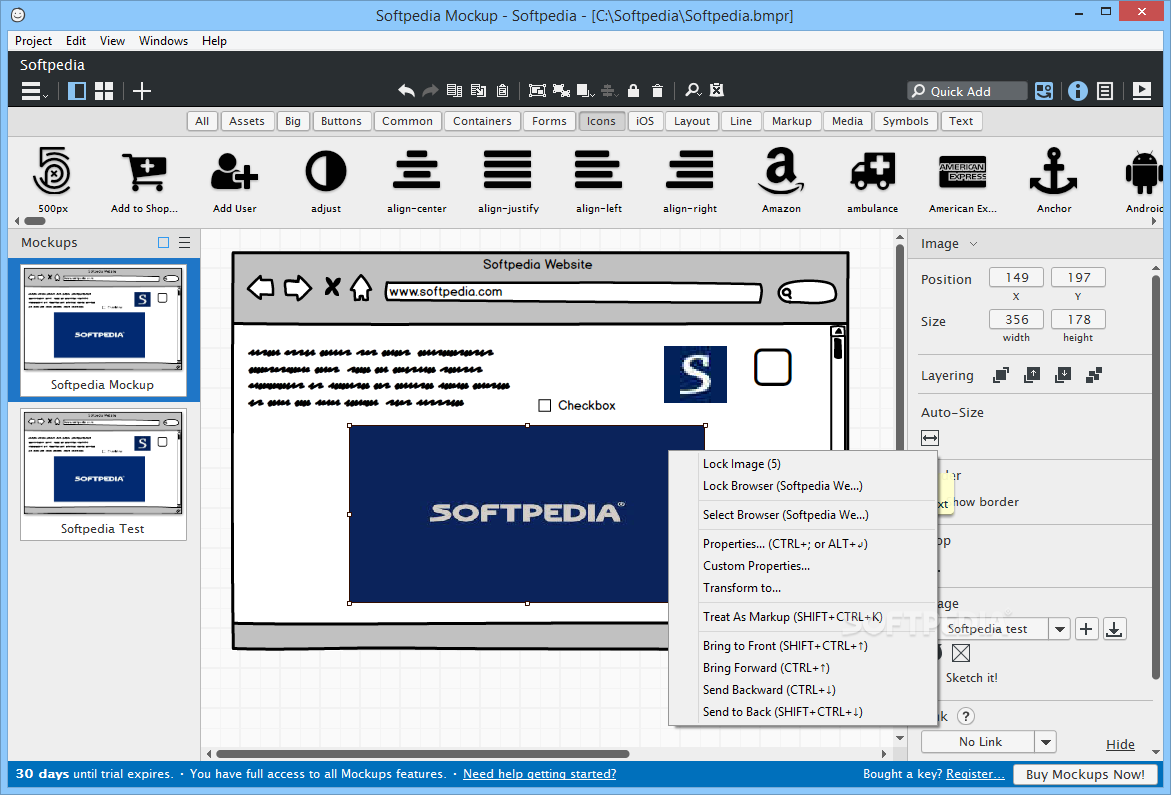This screenshot has width=1171, height=795.
Task: Add a new mockup with plus icon
Action: coord(142,91)
